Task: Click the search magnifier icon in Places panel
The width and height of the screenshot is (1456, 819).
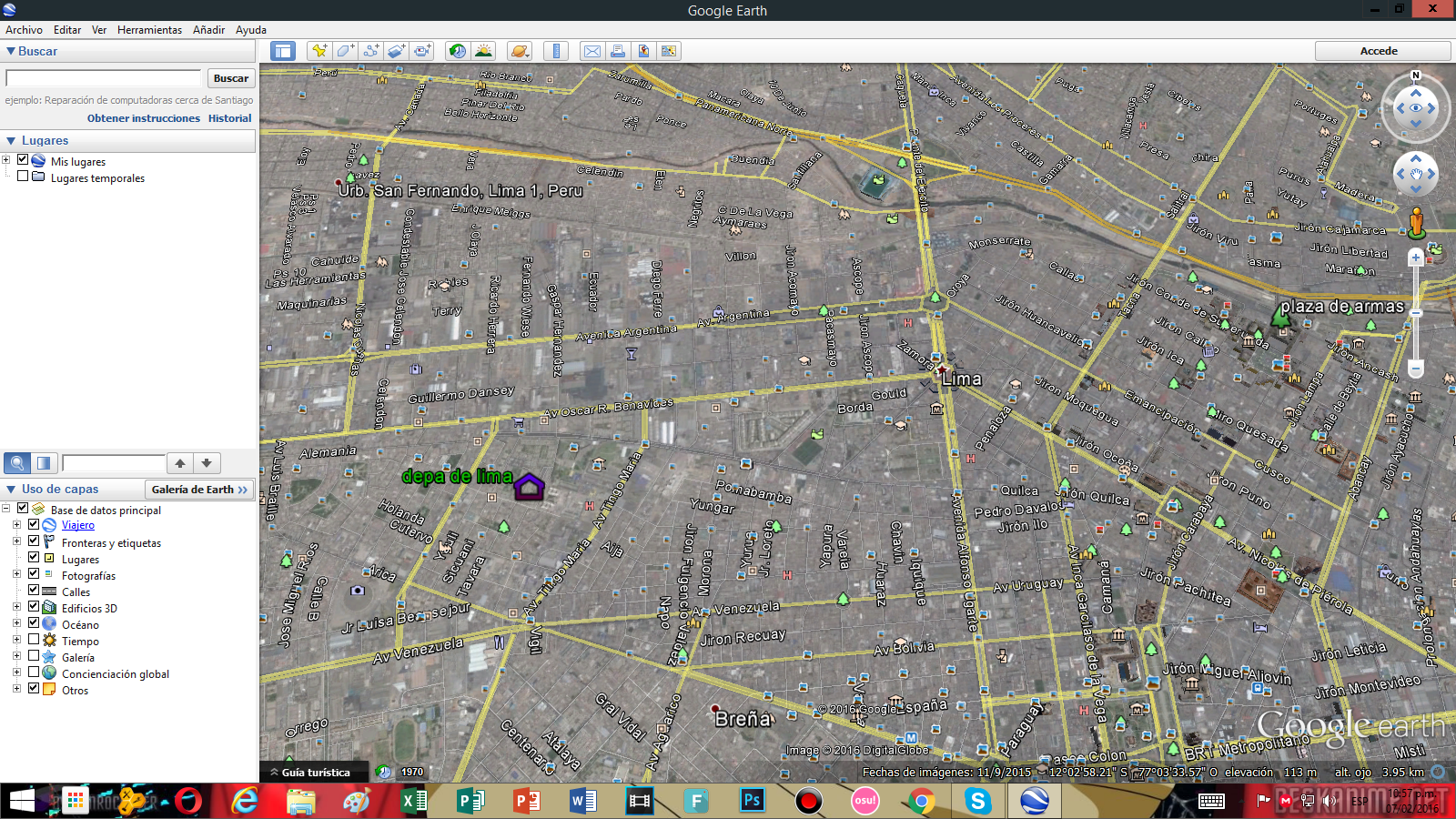Action: (17, 463)
